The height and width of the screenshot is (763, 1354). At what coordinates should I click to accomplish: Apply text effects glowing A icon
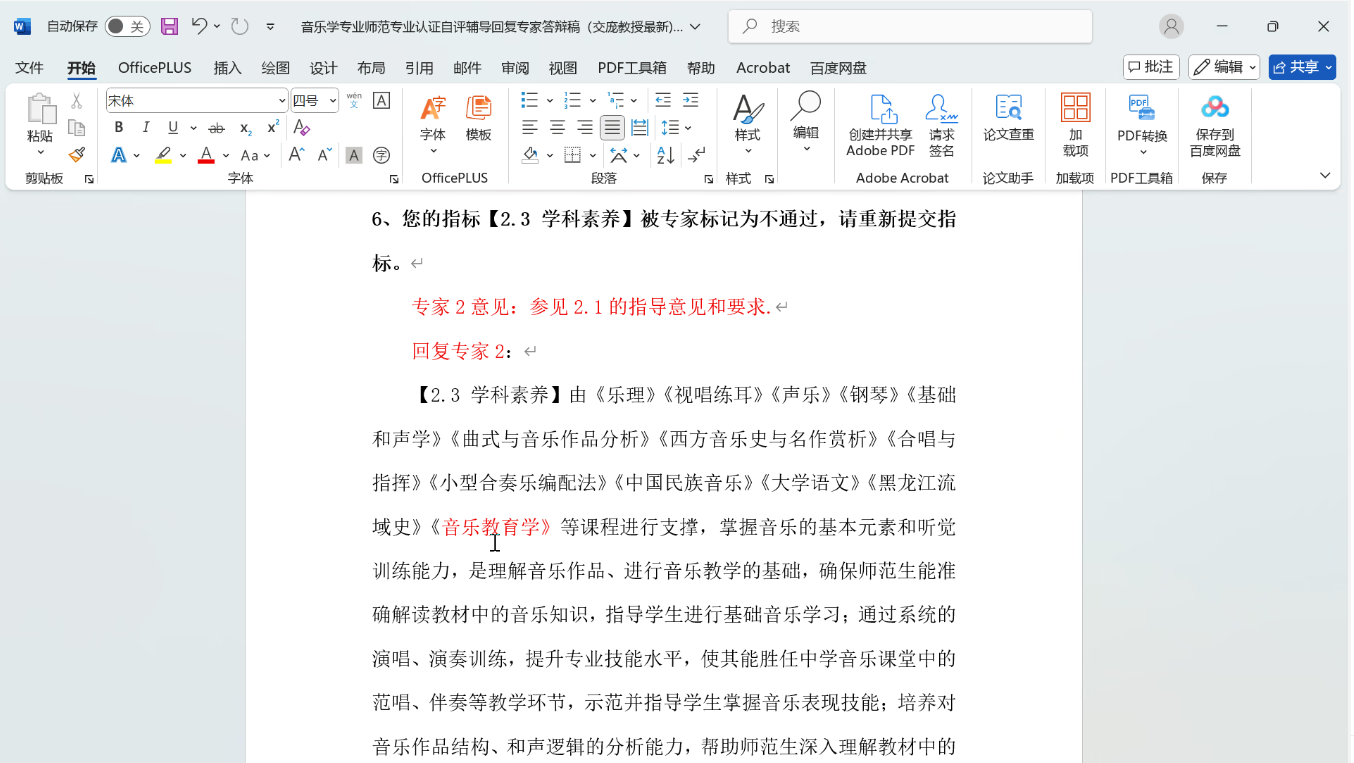118,155
